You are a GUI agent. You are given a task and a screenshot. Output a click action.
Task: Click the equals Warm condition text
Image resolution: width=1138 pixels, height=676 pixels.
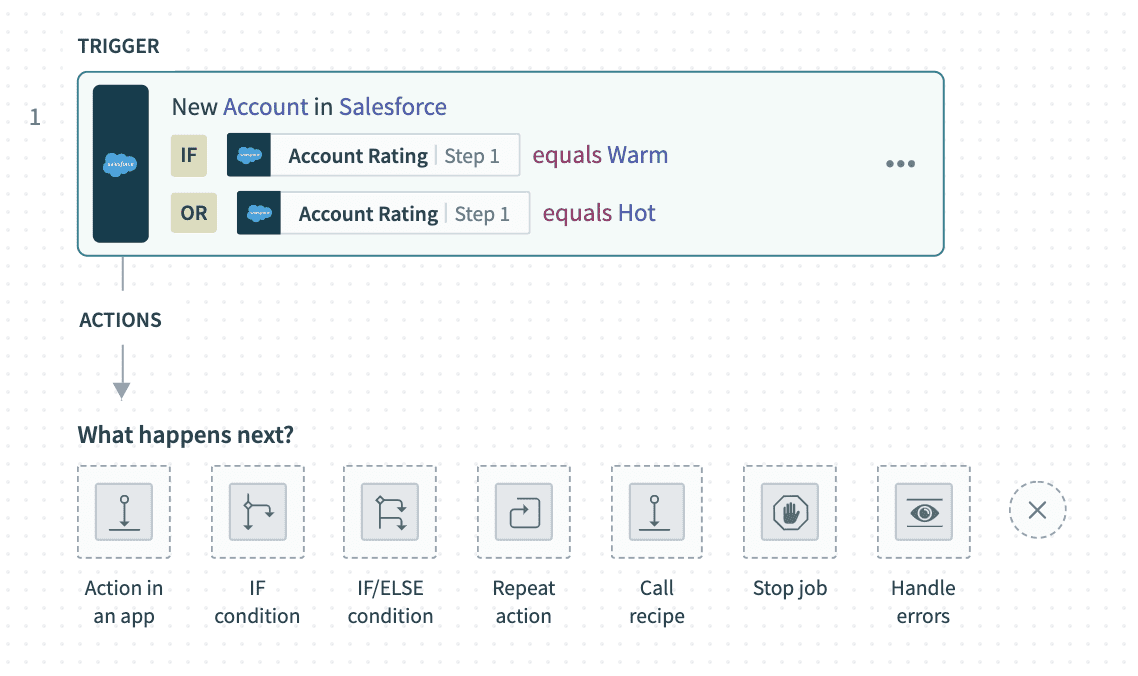tap(600, 155)
